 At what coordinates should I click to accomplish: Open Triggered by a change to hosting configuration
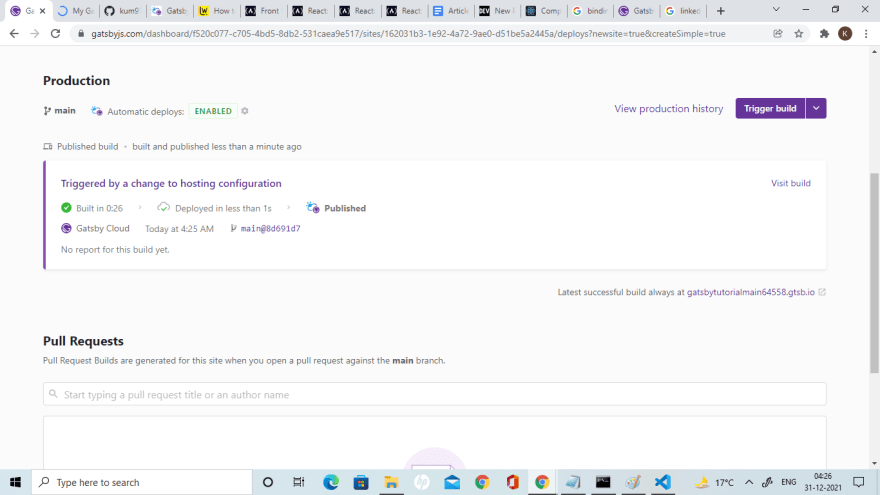click(x=171, y=184)
